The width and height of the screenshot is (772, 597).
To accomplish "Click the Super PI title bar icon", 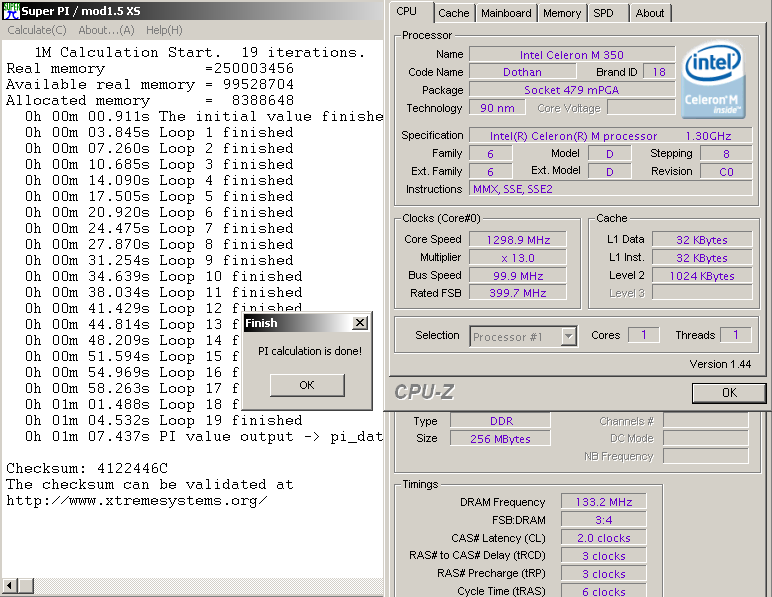I will (11, 11).
